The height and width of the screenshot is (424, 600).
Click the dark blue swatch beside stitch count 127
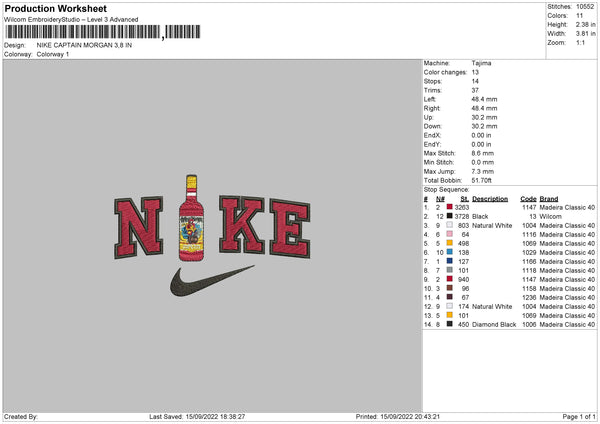(450, 261)
